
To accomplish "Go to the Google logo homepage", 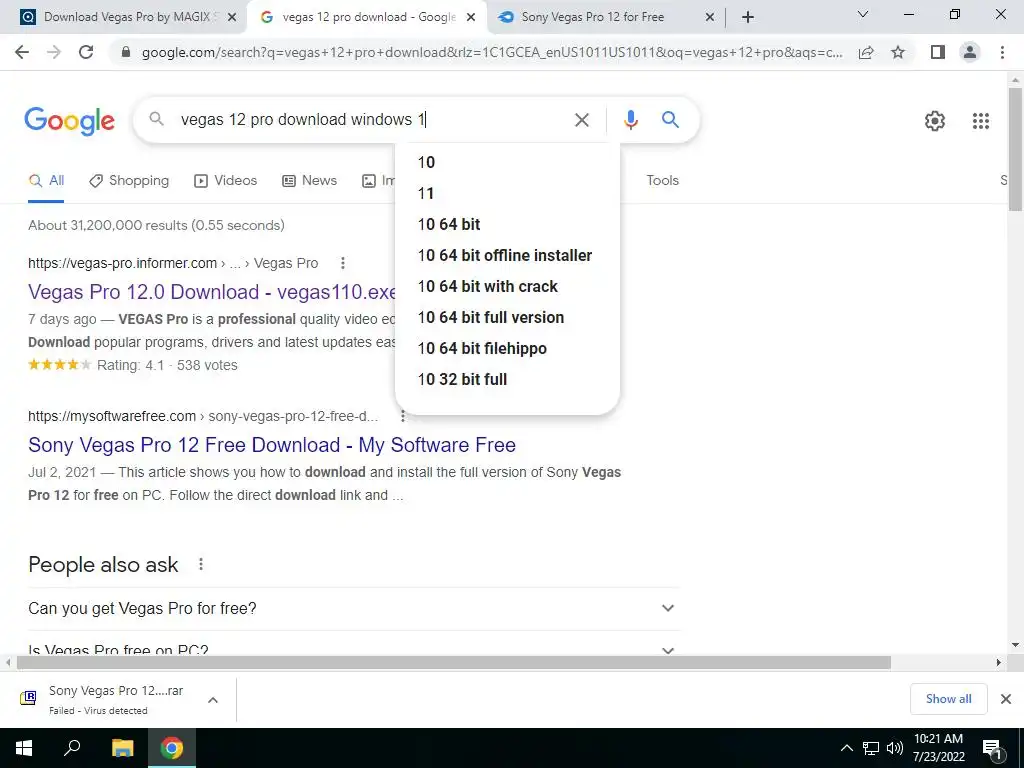I will (69, 121).
